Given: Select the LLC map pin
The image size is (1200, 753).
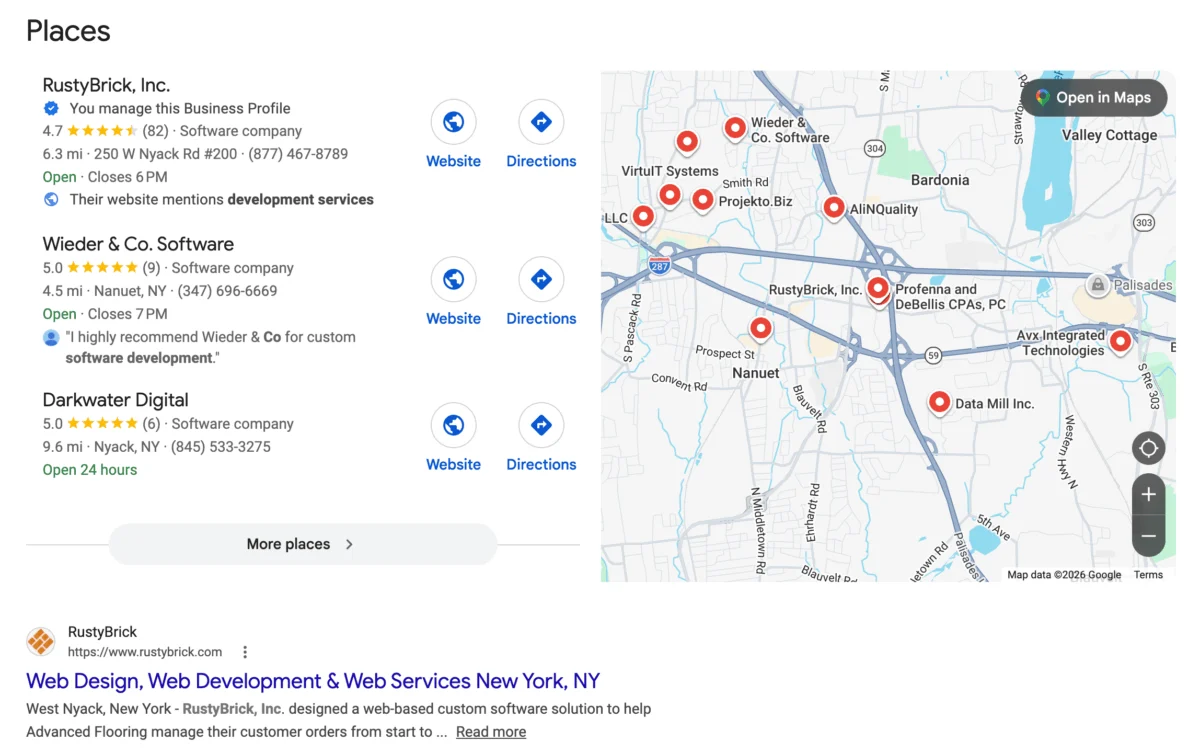Looking at the screenshot, I should [644, 216].
